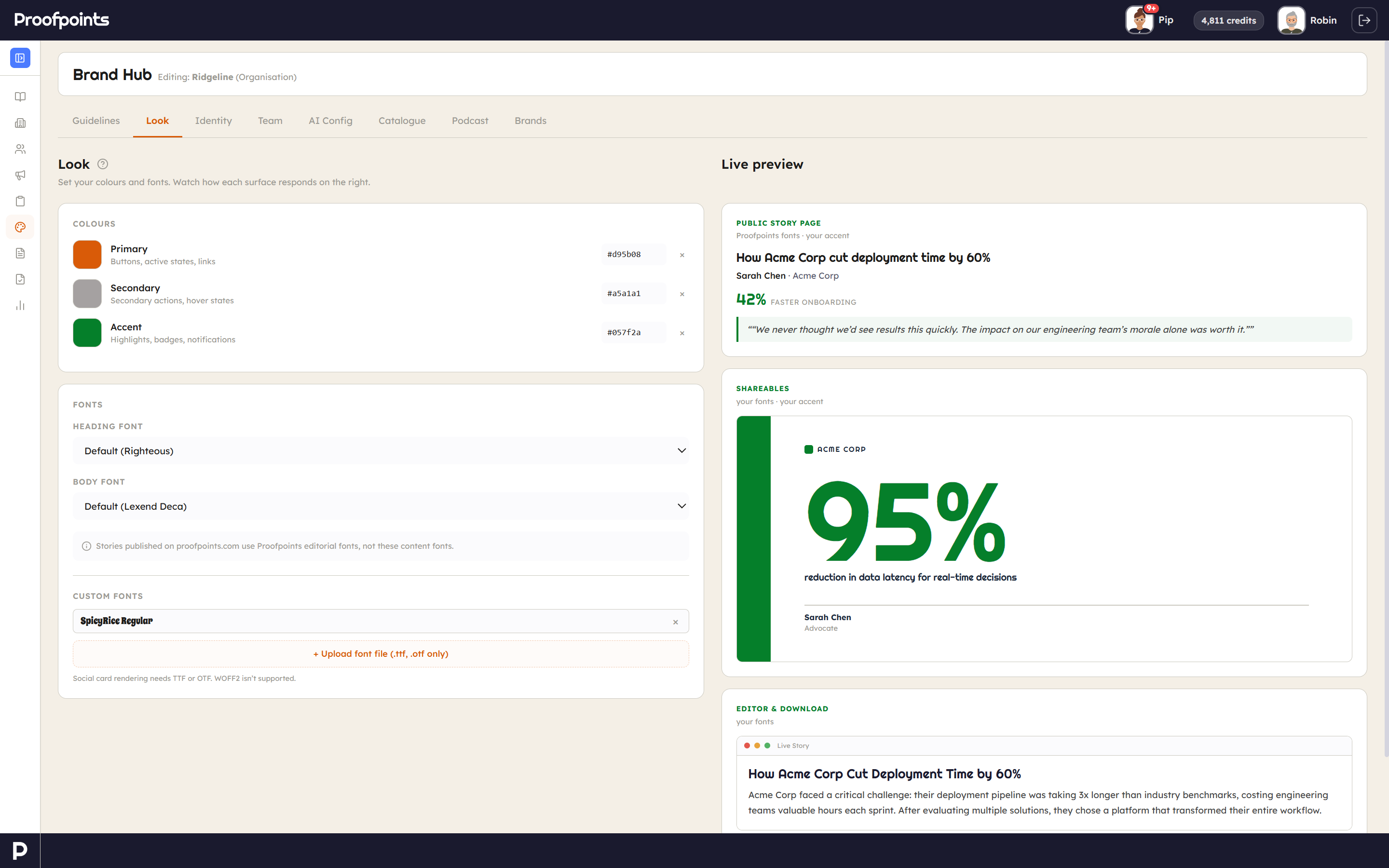
Task: Open the checked document icon in sidebar
Action: coord(20,280)
